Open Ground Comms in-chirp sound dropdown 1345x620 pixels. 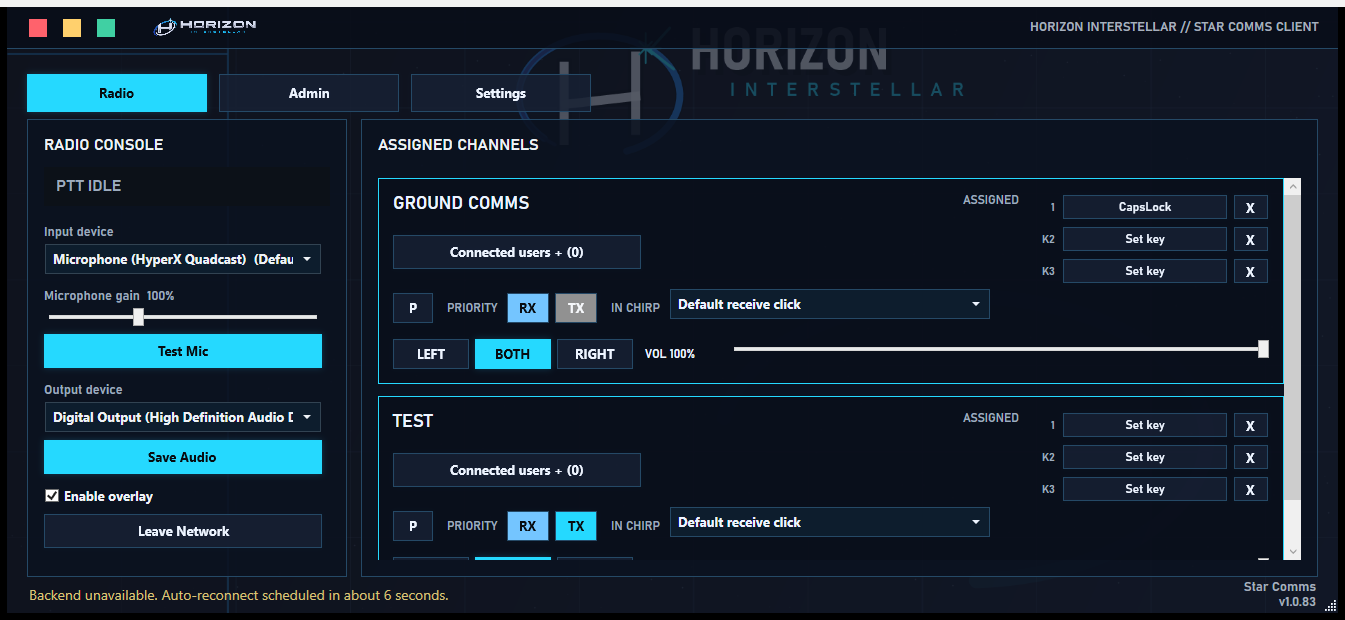(830, 304)
